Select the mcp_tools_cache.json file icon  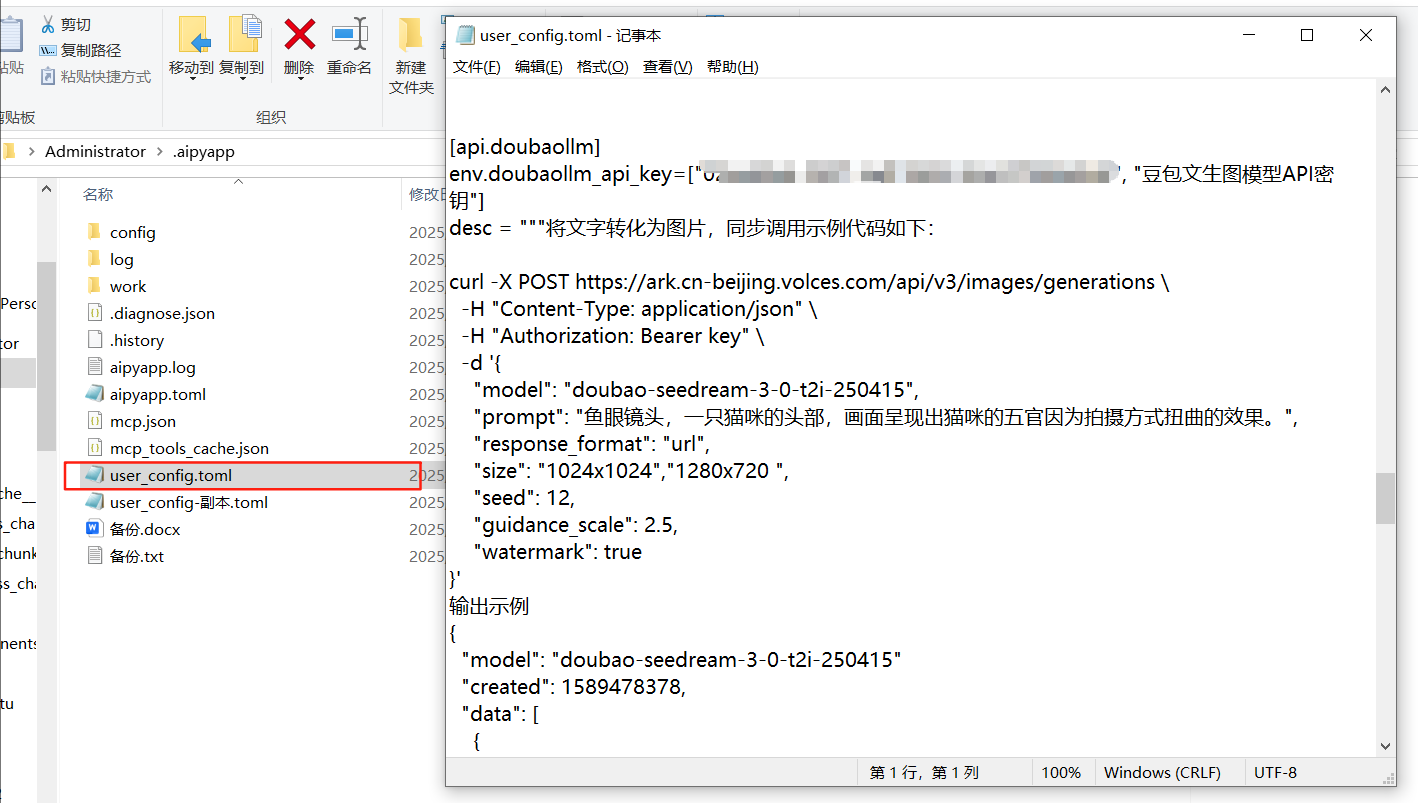click(x=94, y=448)
